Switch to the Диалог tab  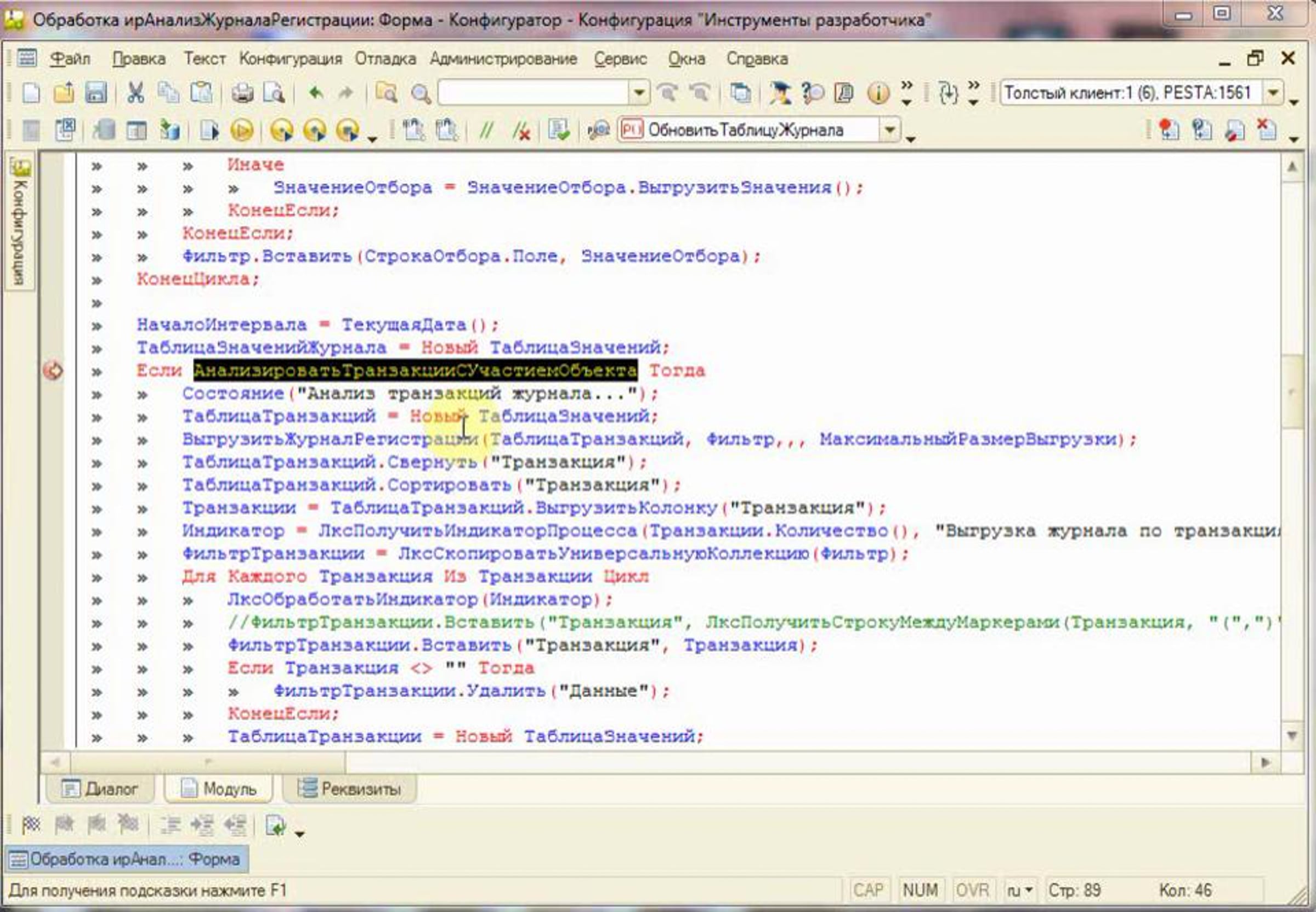point(100,789)
